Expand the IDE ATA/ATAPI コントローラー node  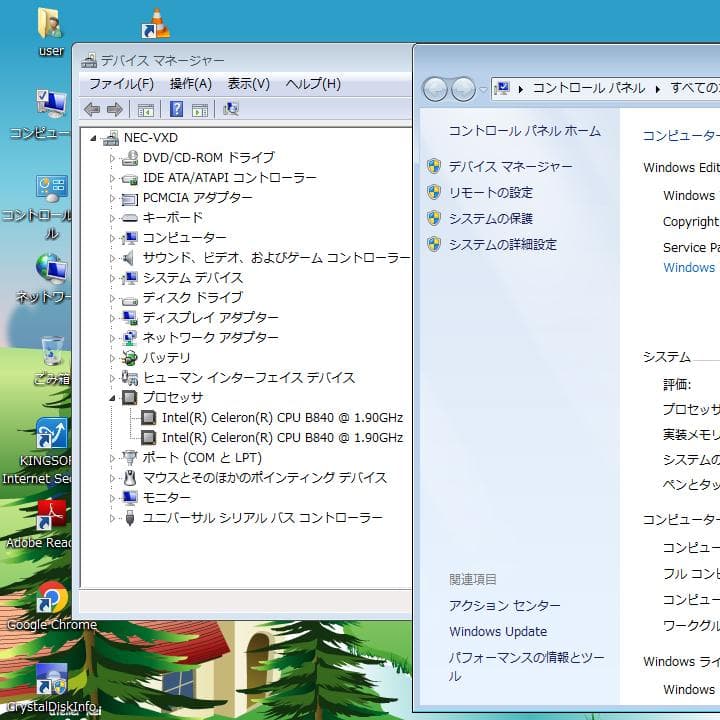click(112, 178)
